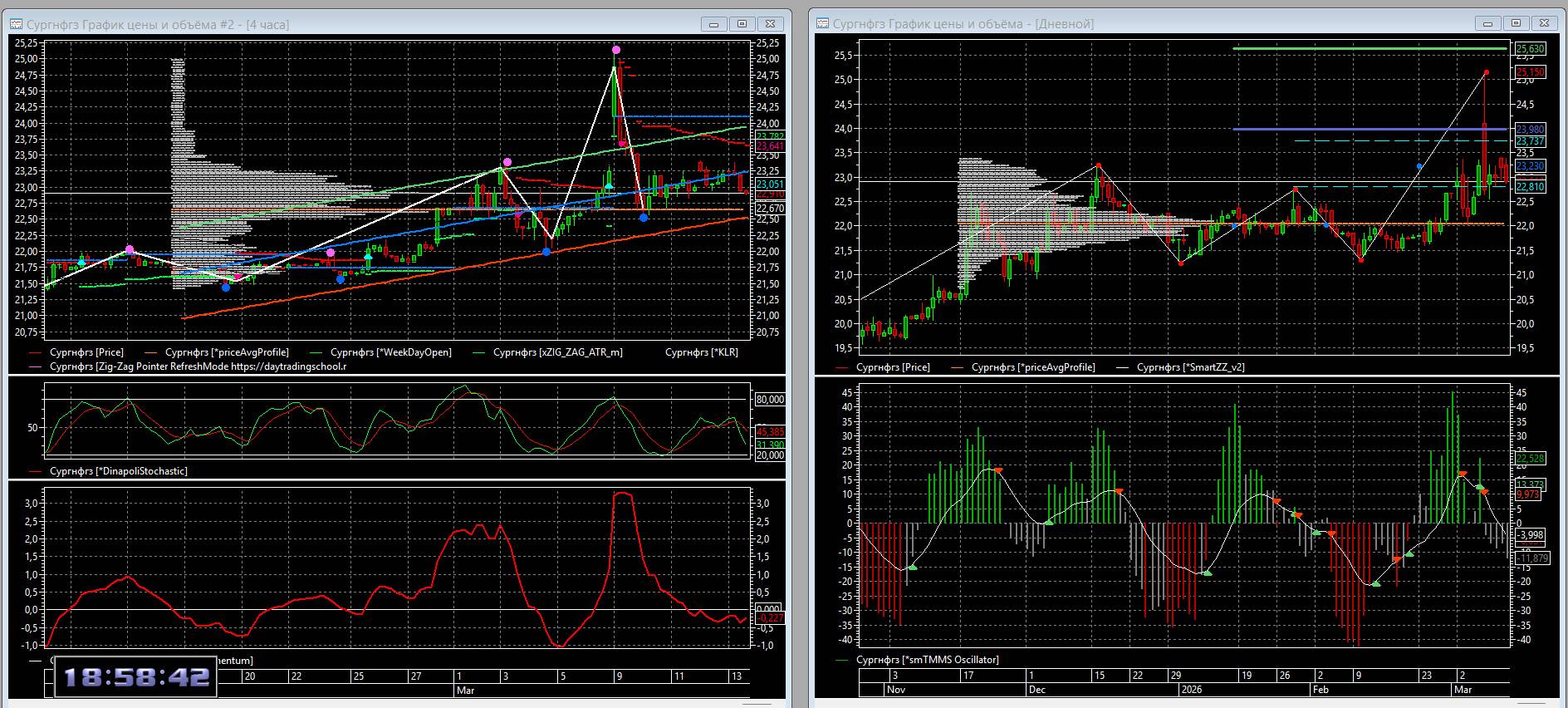Click the red 25,150 price label on daily chart
Screen dimensions: 1568x708
point(1531,72)
